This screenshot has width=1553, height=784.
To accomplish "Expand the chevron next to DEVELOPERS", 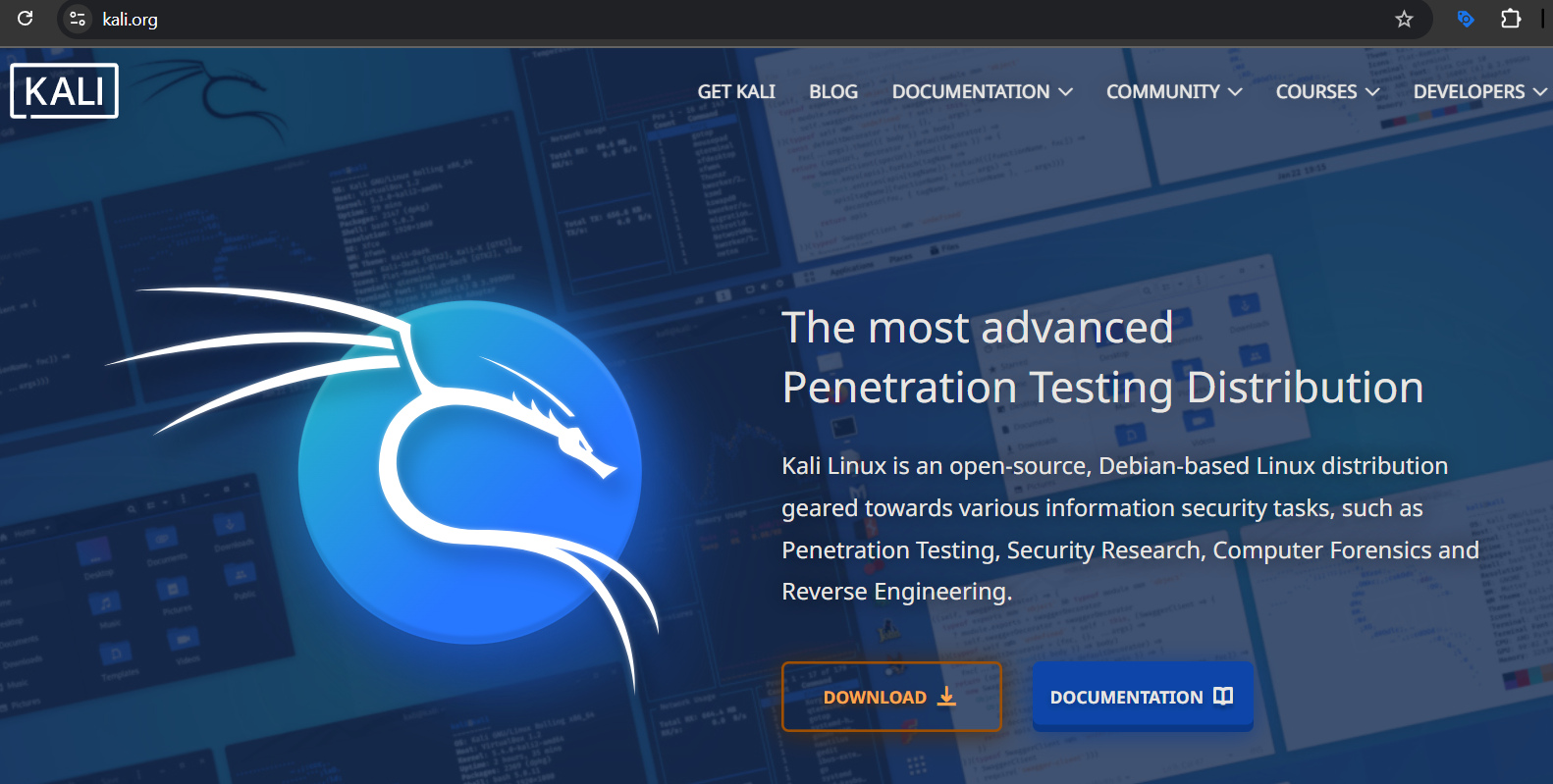I will [x=1540, y=92].
